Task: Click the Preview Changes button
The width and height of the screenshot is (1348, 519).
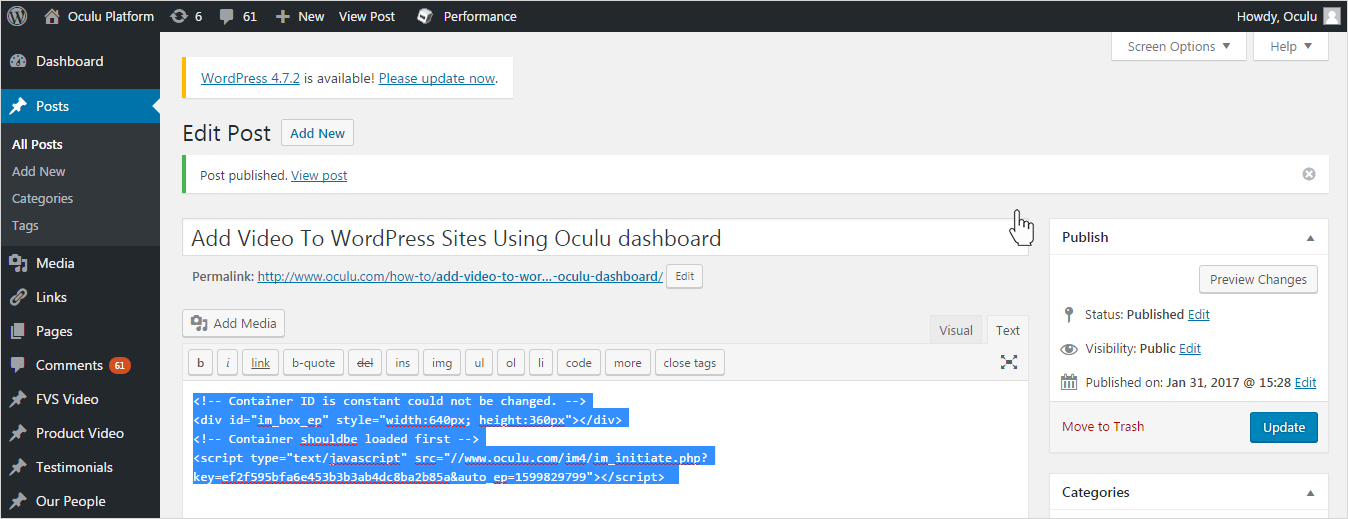Action: [x=1258, y=279]
